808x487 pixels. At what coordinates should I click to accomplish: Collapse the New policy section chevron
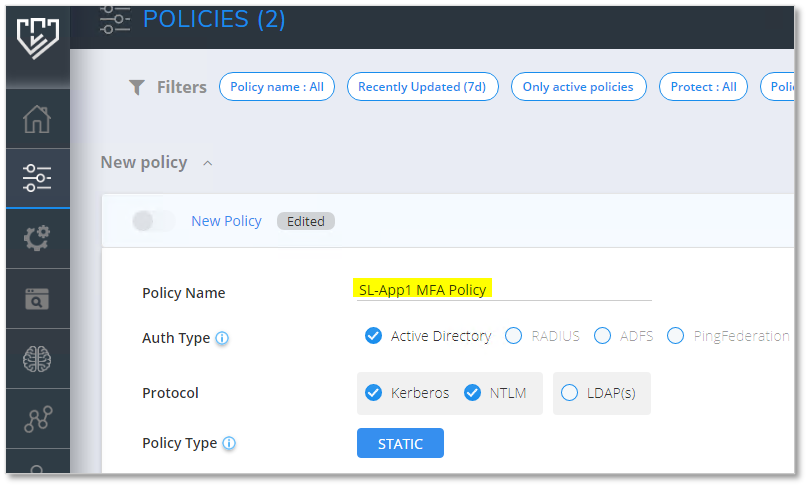click(207, 163)
